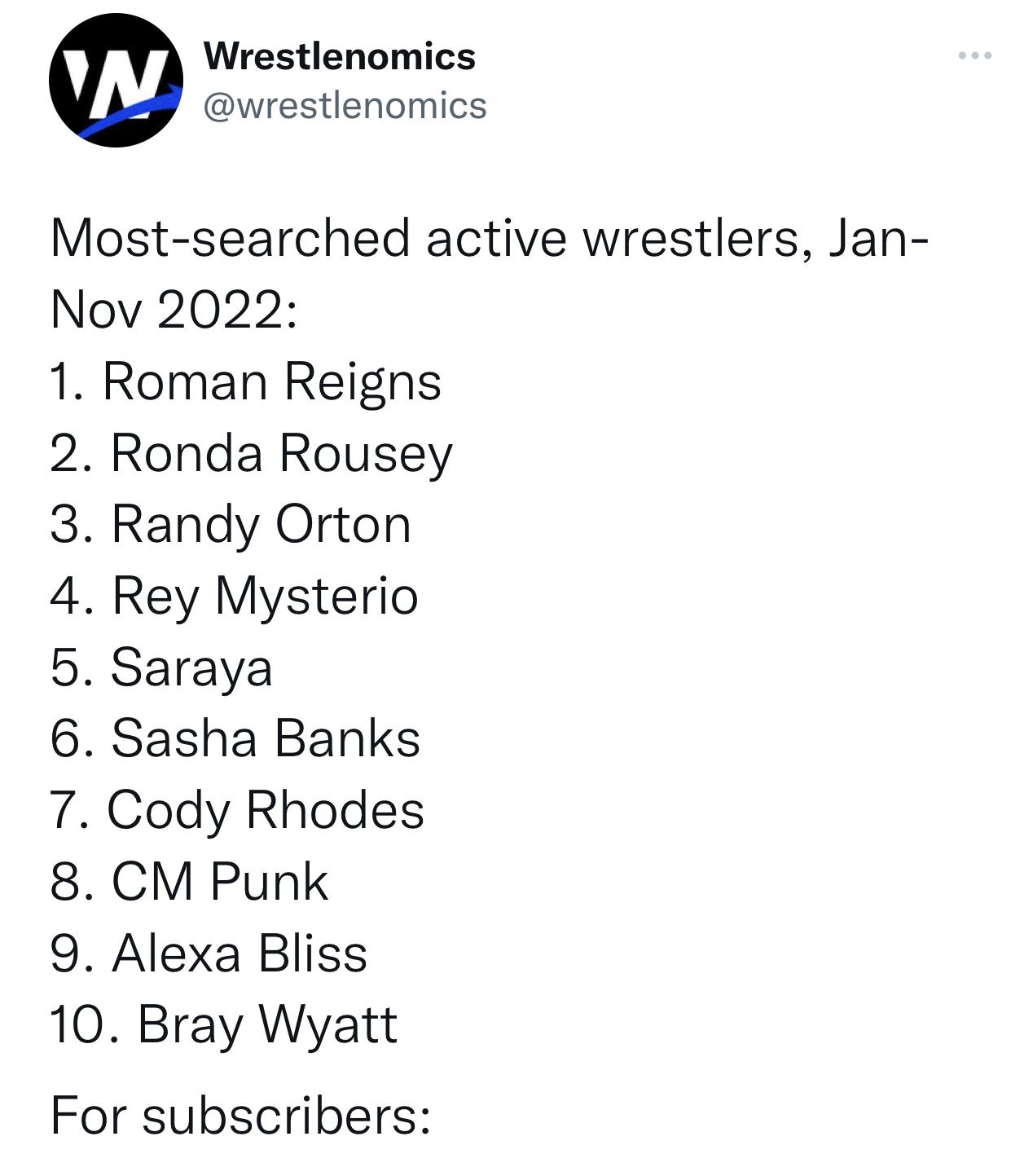Click the "4. Rey Mysterio" entry
The width and height of the screenshot is (1011, 1176).
(x=234, y=596)
